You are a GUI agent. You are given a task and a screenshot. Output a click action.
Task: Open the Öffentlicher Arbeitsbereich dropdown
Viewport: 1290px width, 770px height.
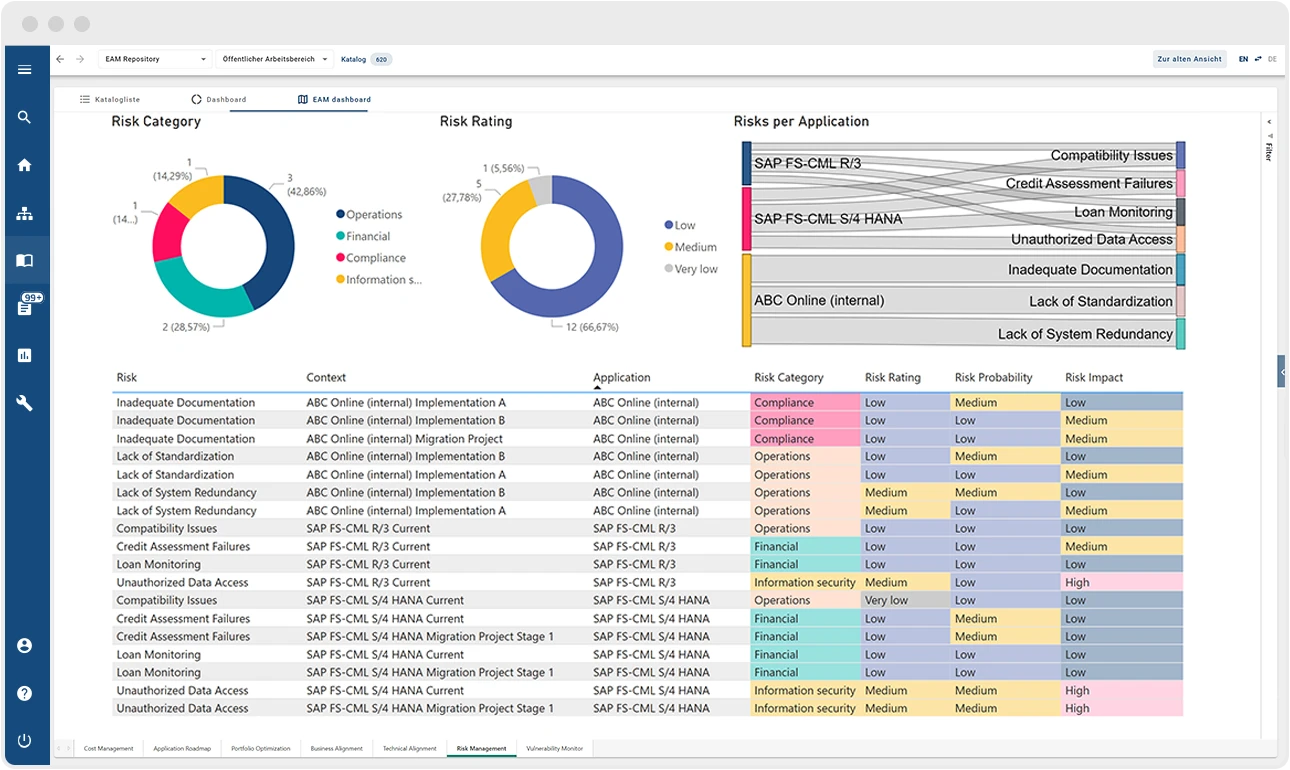coord(275,59)
